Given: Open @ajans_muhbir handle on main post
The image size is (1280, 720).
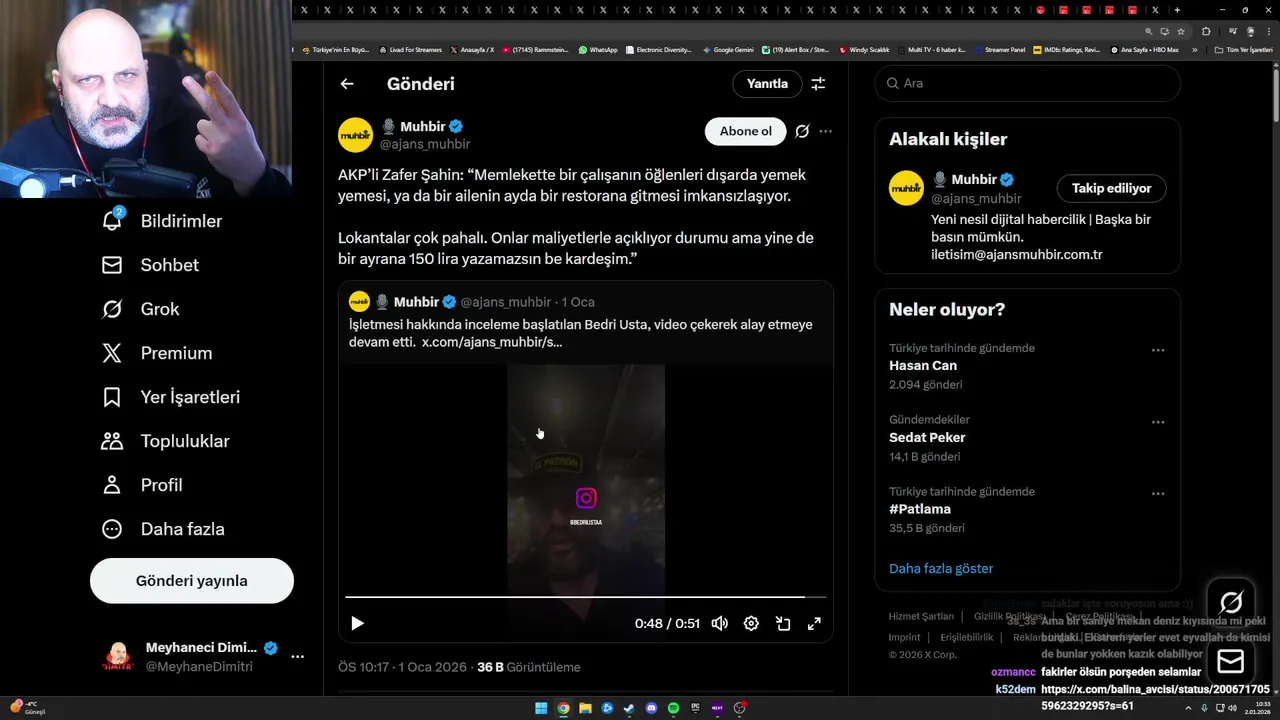Looking at the screenshot, I should [425, 144].
